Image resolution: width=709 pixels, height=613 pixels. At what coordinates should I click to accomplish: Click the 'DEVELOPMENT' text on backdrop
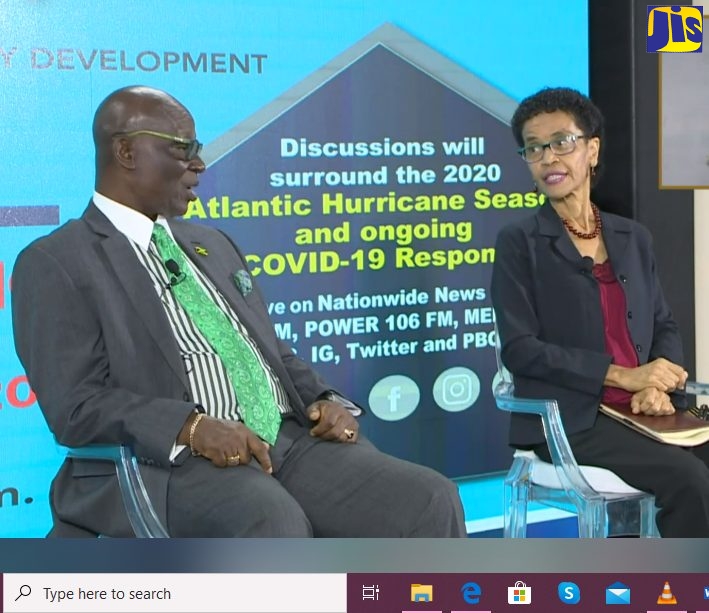(149, 61)
